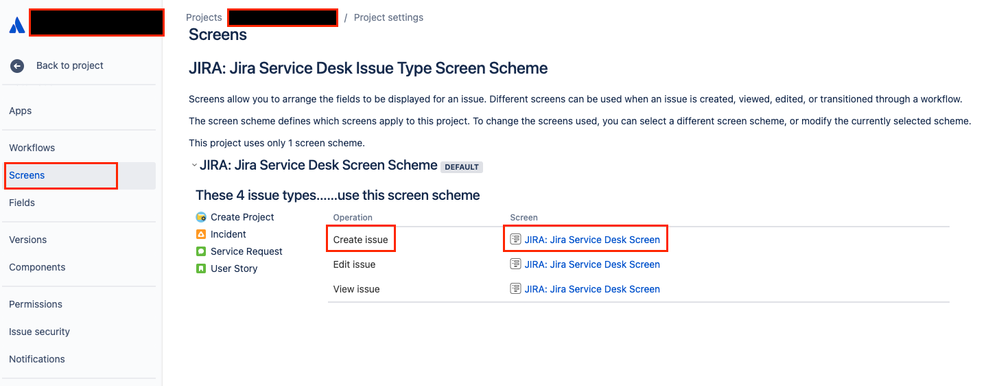Click 'This project uses only 1 screen scheme' text

tap(277, 143)
